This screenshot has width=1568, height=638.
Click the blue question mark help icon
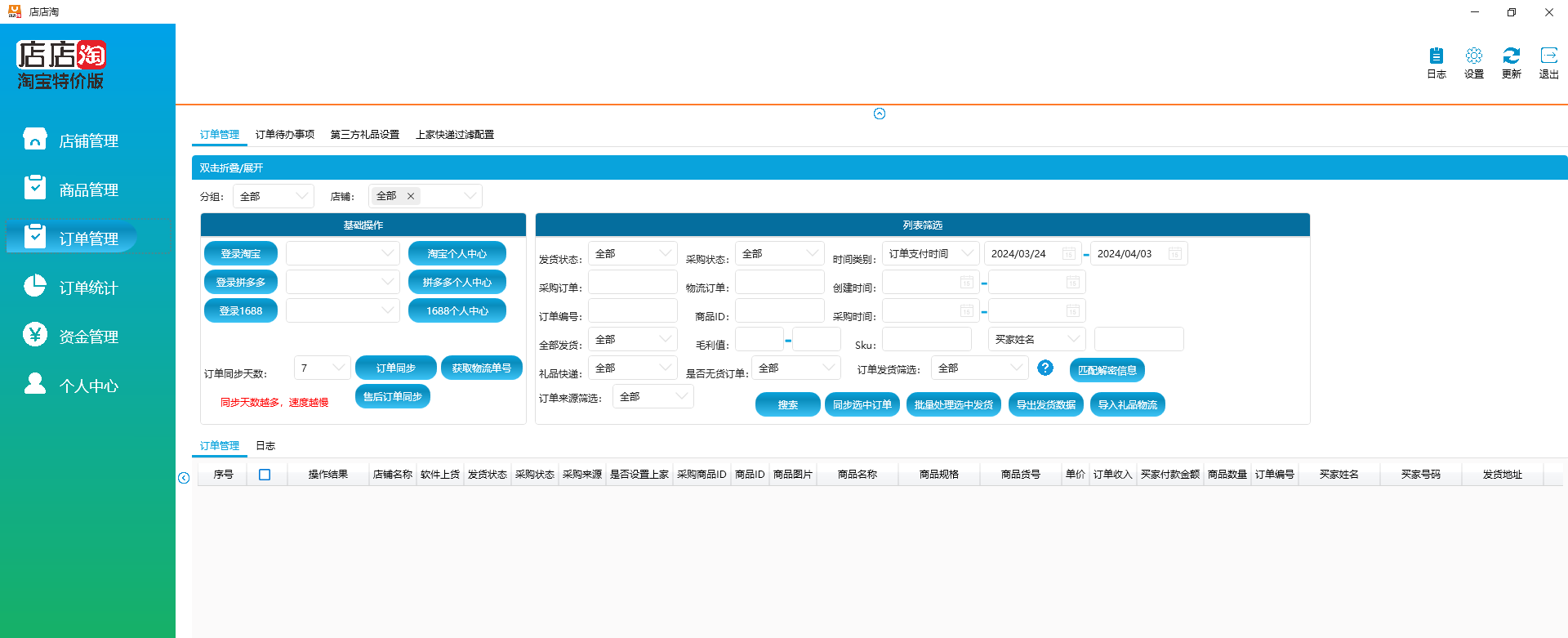tap(1045, 368)
